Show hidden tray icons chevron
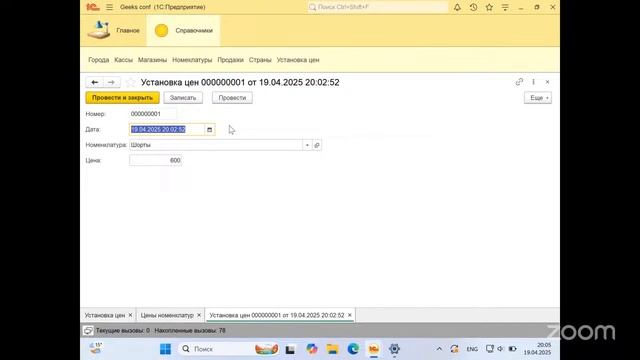The height and width of the screenshot is (360, 640). point(439,349)
